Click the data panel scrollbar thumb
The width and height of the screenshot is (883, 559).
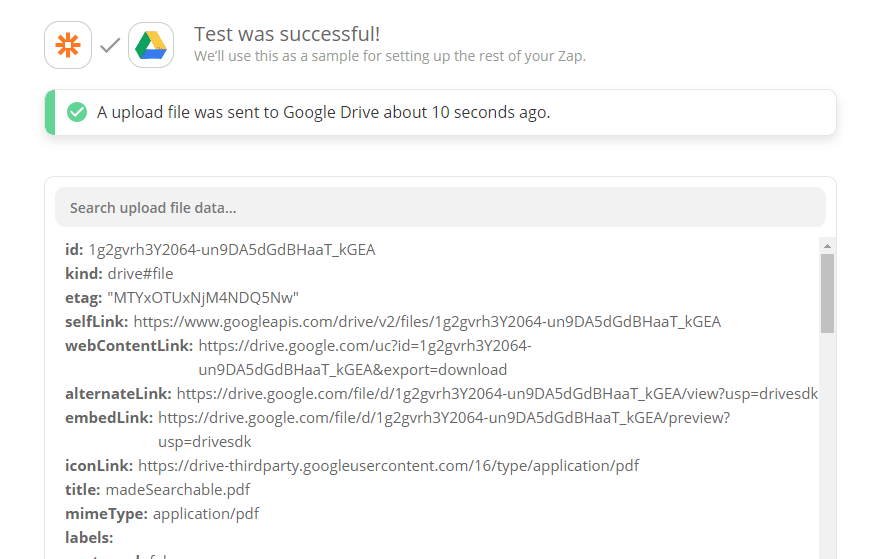coord(827,292)
